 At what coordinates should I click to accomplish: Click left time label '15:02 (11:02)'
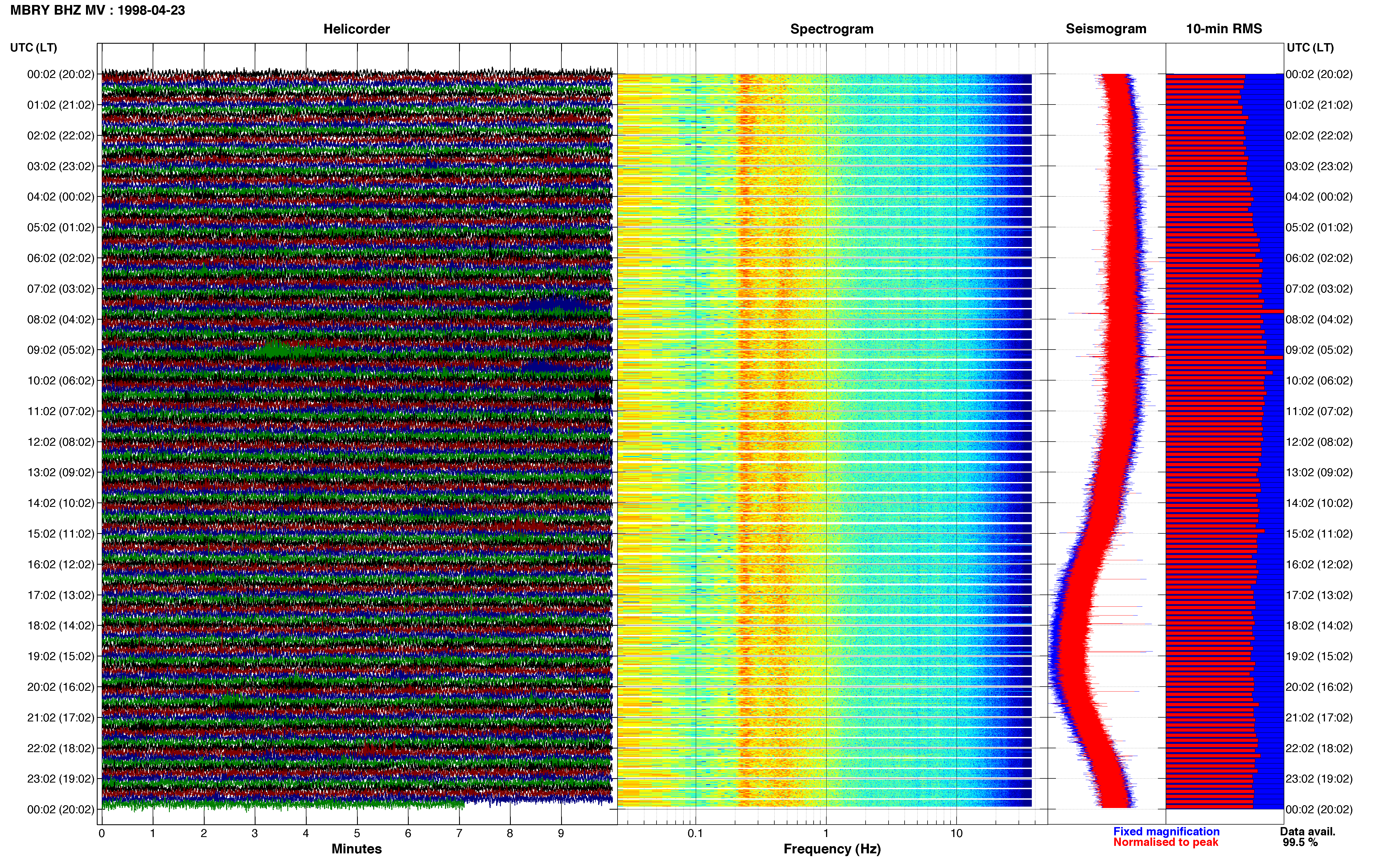[61, 534]
